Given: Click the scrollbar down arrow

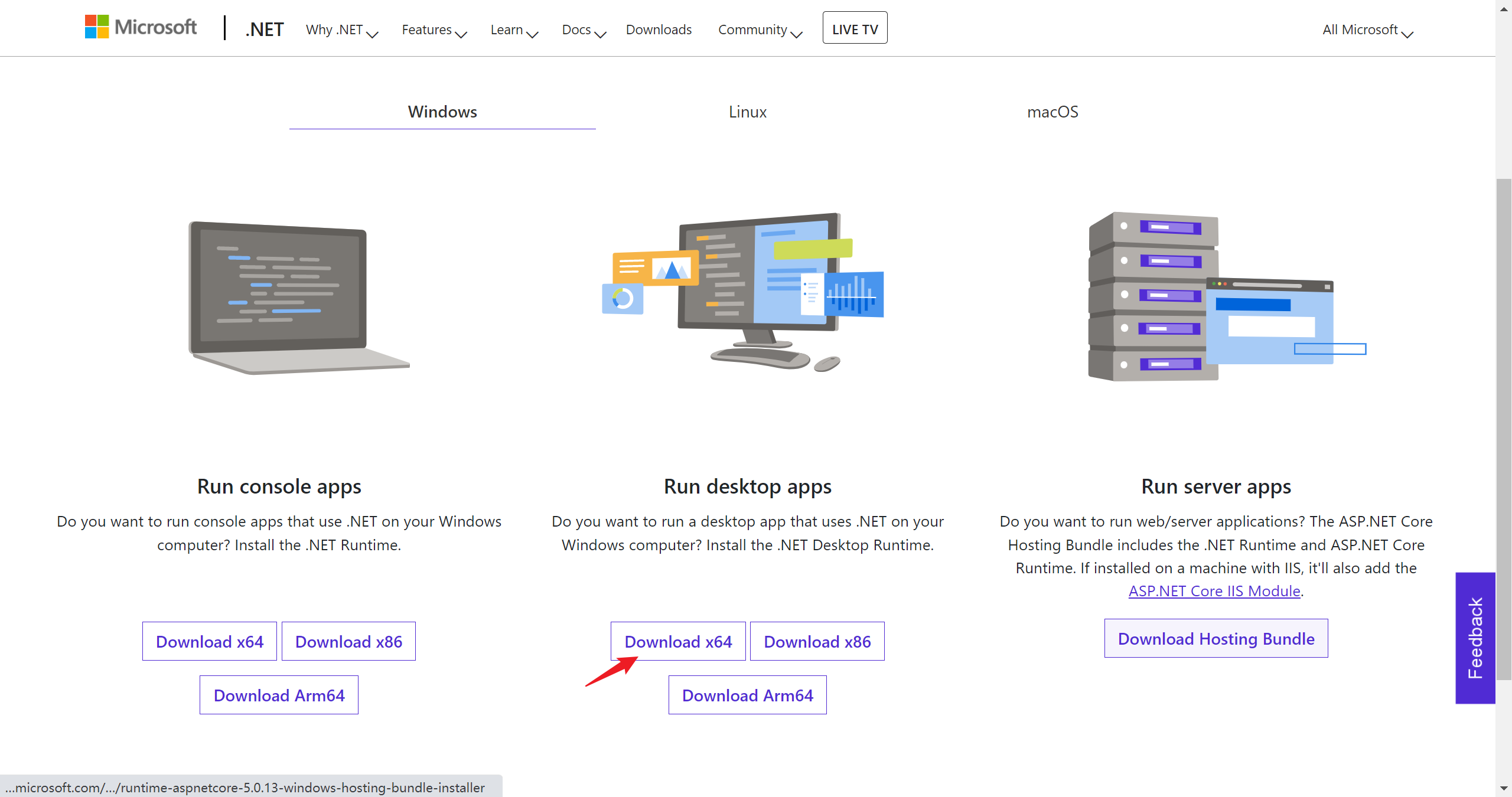Looking at the screenshot, I should (1504, 788).
